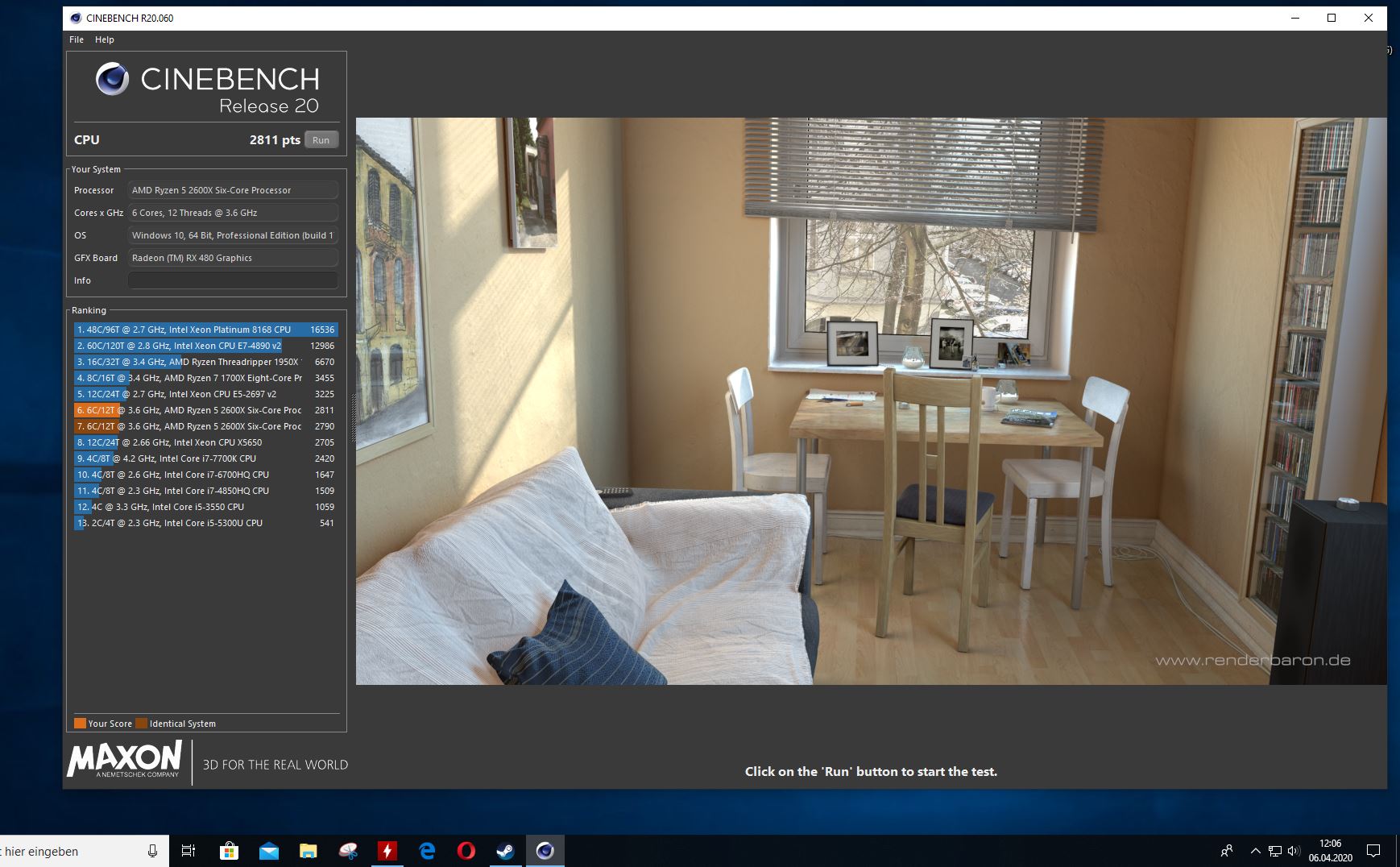Click the Cinebench icon in title bar

coord(76,18)
